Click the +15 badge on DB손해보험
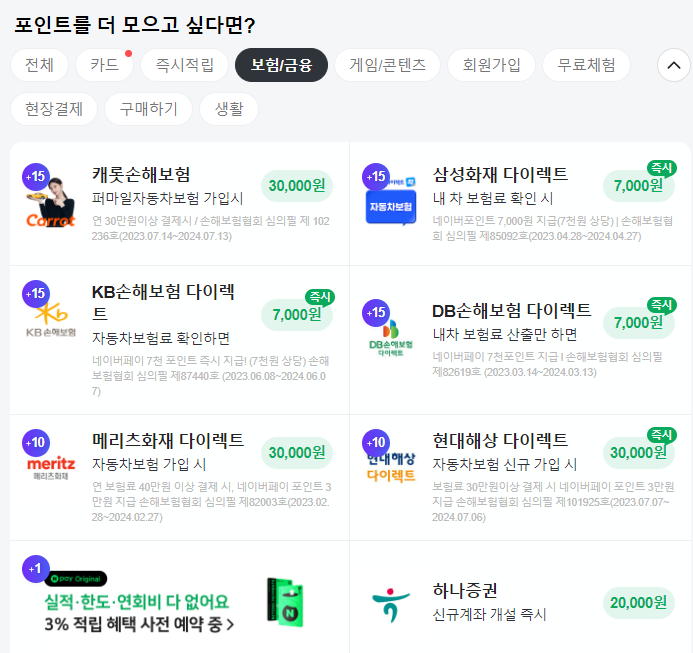 click(x=376, y=313)
